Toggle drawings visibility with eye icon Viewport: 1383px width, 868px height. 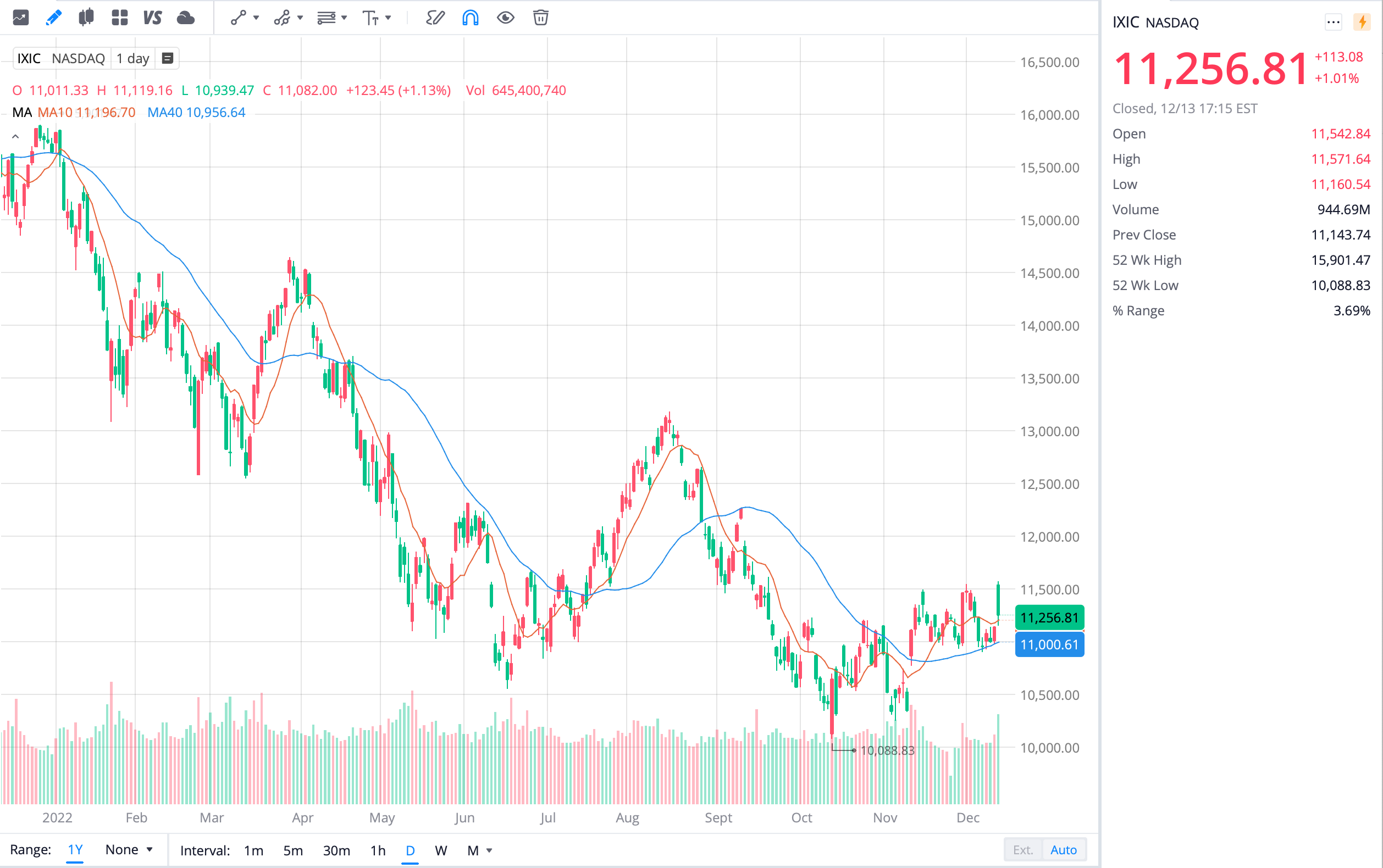pos(505,18)
